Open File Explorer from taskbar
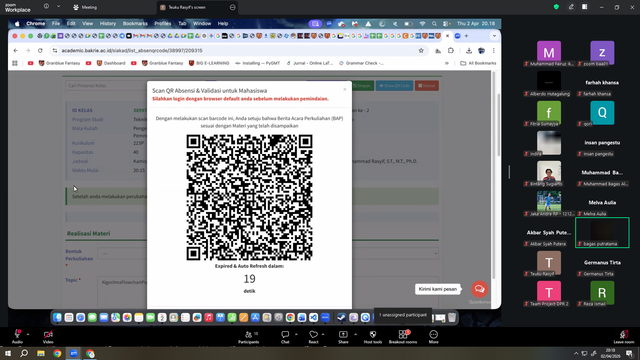Viewport: 640px width, 360px height. tap(41, 353)
